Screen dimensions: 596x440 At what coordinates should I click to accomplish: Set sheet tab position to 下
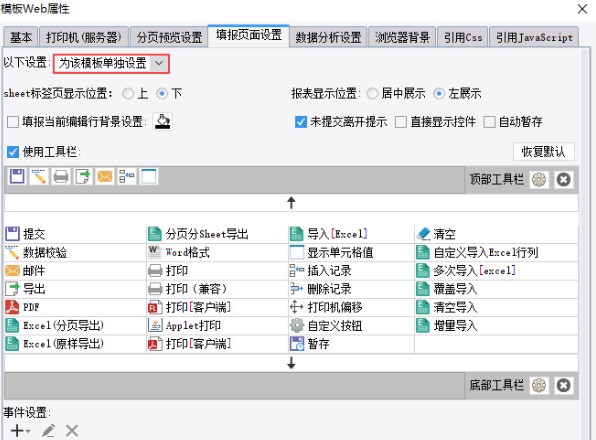click(x=162, y=93)
